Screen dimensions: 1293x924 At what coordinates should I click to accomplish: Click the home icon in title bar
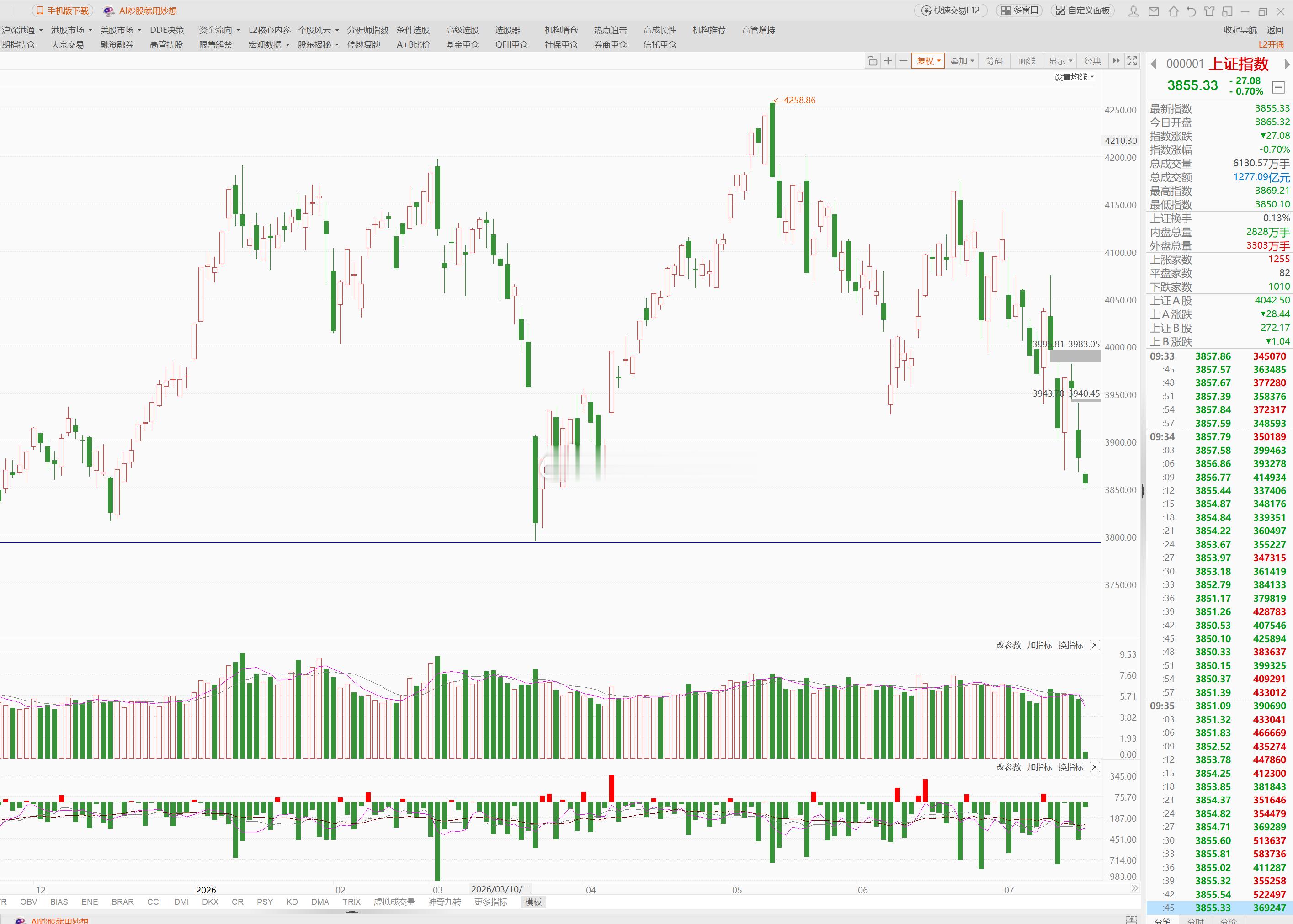(1174, 11)
